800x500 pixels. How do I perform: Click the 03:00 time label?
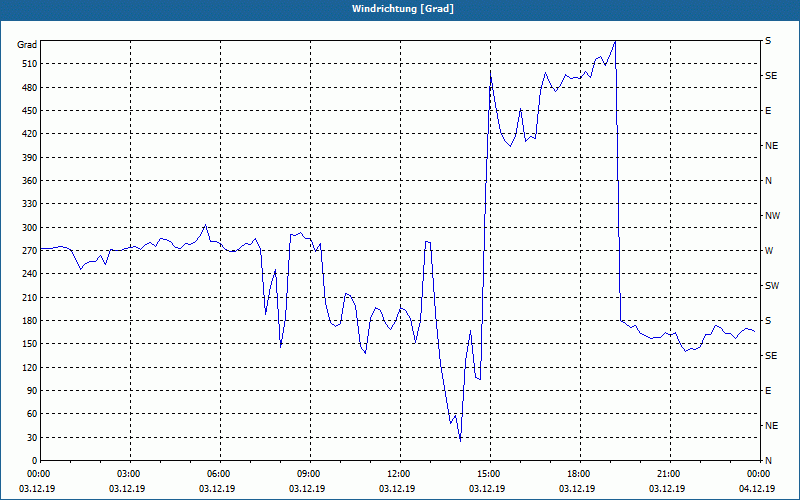[131, 474]
